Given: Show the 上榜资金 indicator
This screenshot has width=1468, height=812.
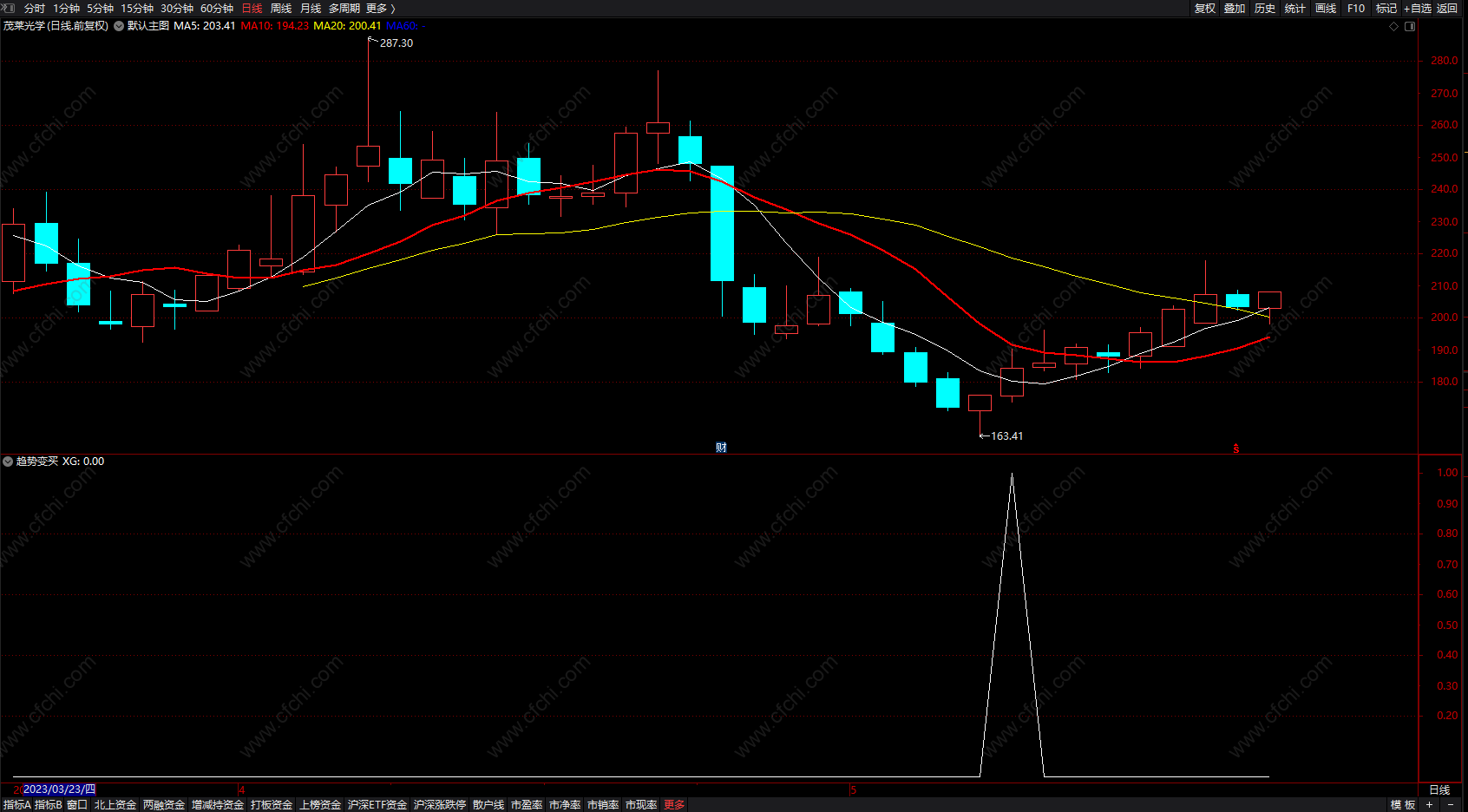Looking at the screenshot, I should (320, 805).
